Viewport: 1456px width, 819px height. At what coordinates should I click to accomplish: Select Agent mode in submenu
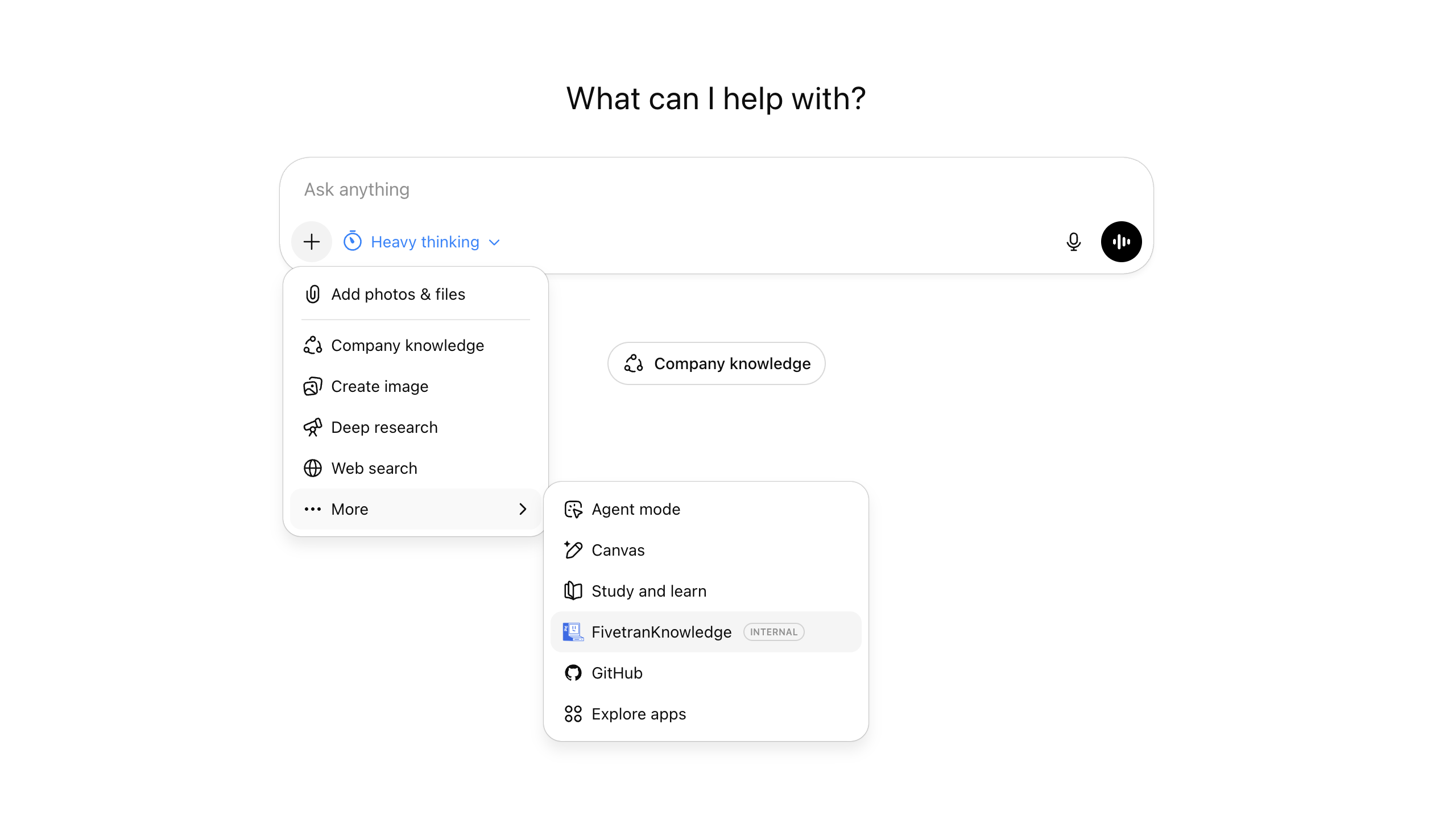635,509
